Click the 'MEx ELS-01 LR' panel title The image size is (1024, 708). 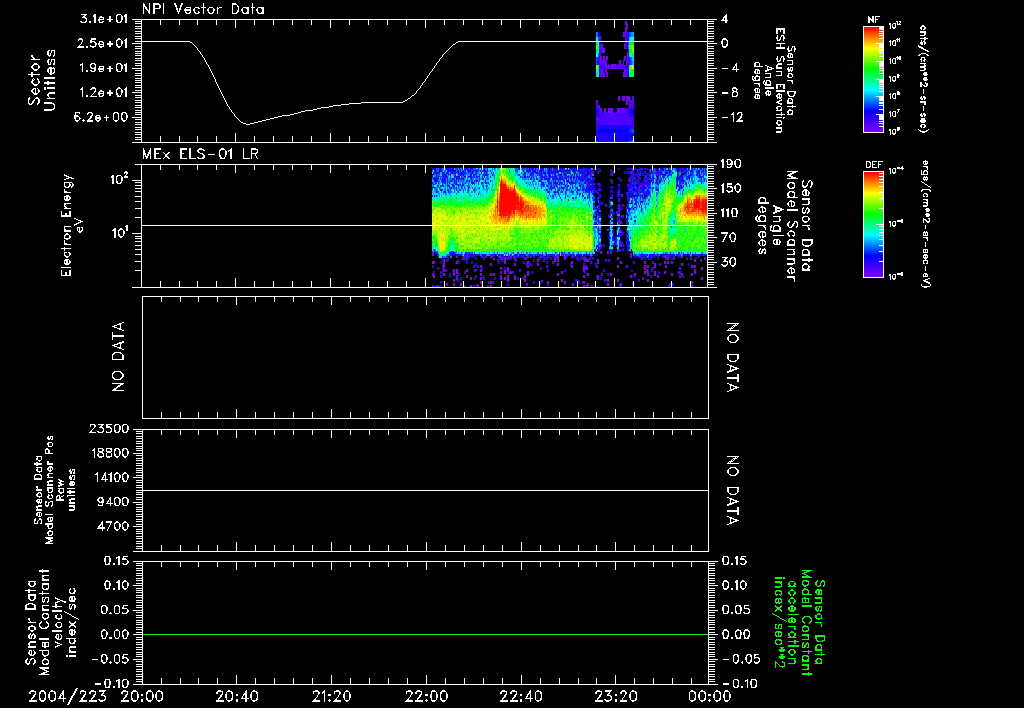pos(200,155)
